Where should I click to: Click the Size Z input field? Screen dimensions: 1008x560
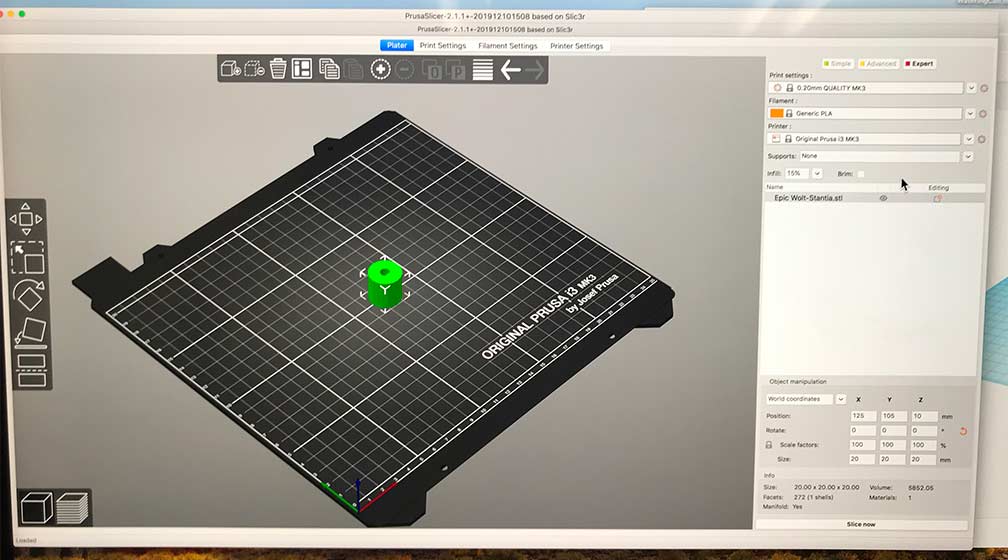[922, 460]
